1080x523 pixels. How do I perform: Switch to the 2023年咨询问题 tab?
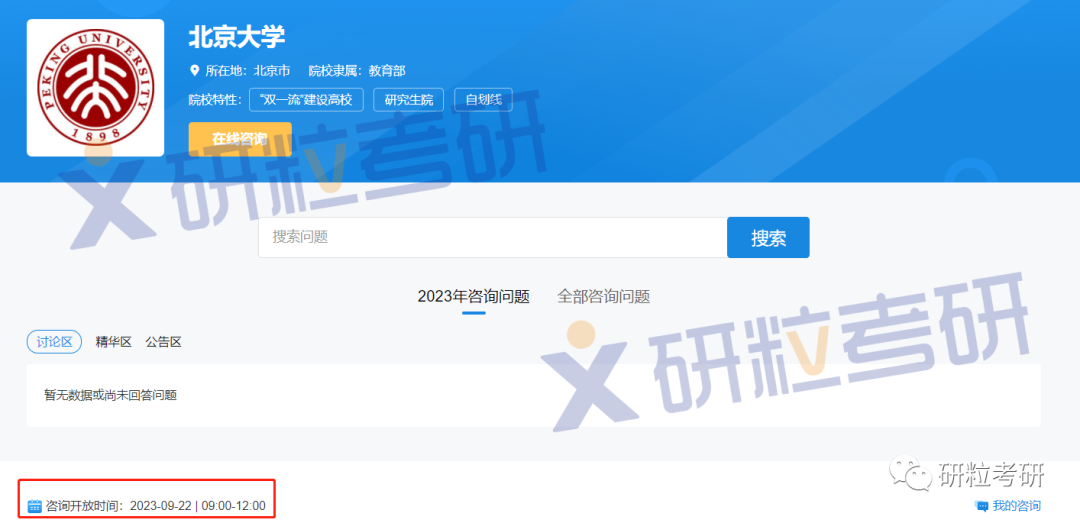[474, 297]
